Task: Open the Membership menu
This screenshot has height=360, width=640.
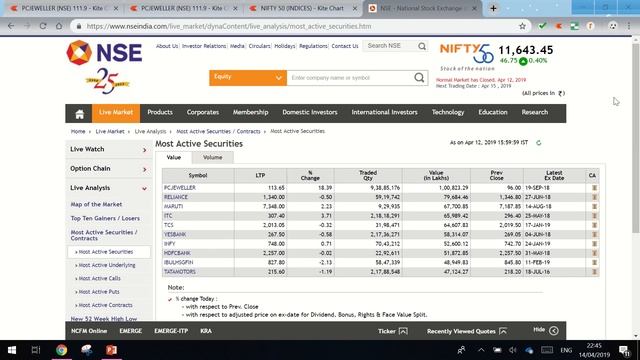Action: (251, 113)
